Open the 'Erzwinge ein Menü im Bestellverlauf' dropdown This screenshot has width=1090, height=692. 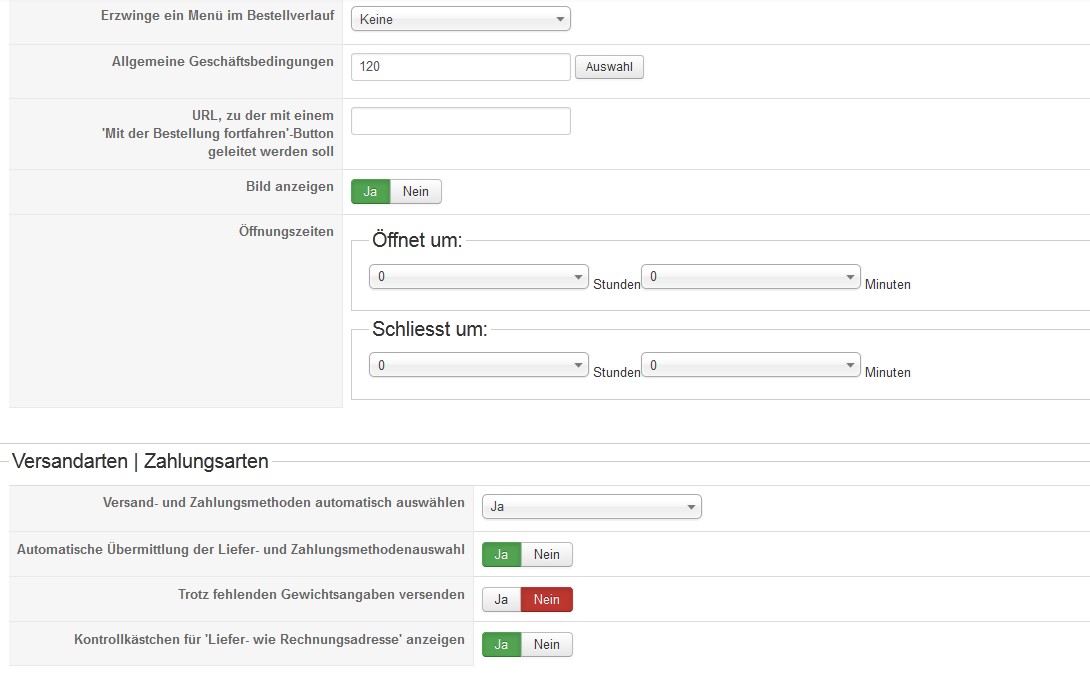tap(460, 19)
